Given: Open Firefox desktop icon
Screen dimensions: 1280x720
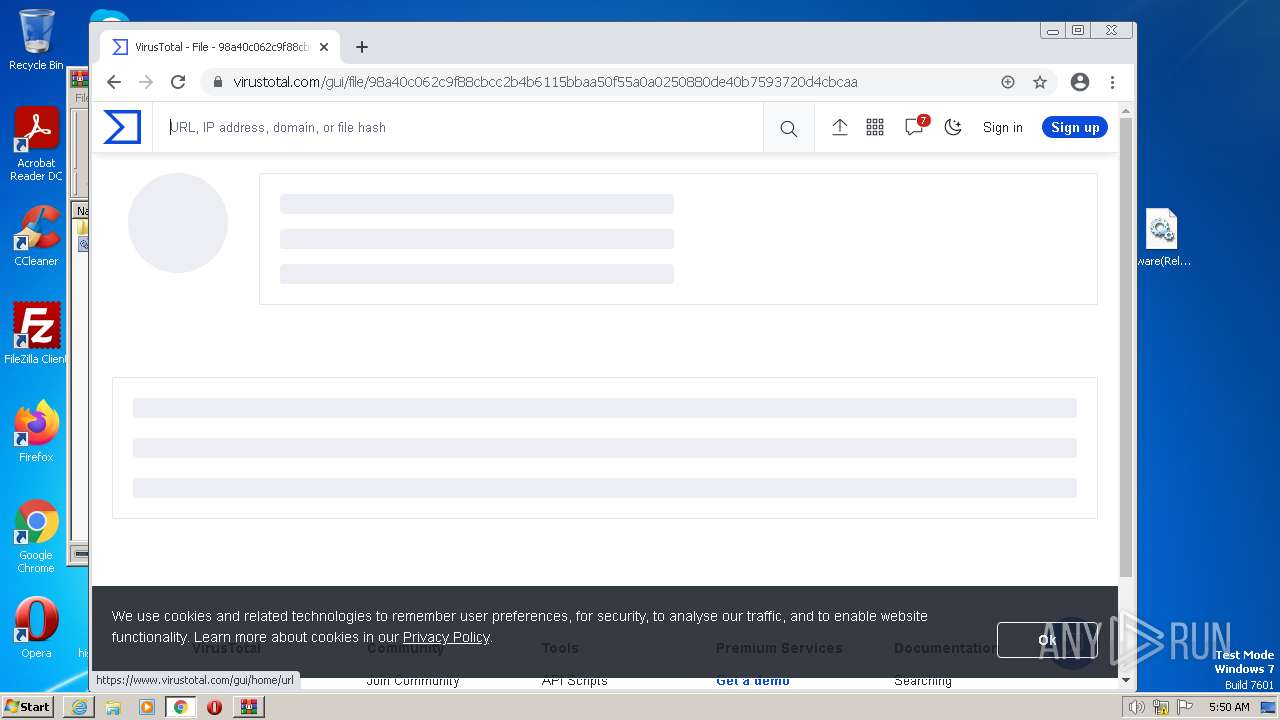Looking at the screenshot, I should click(x=36, y=432).
